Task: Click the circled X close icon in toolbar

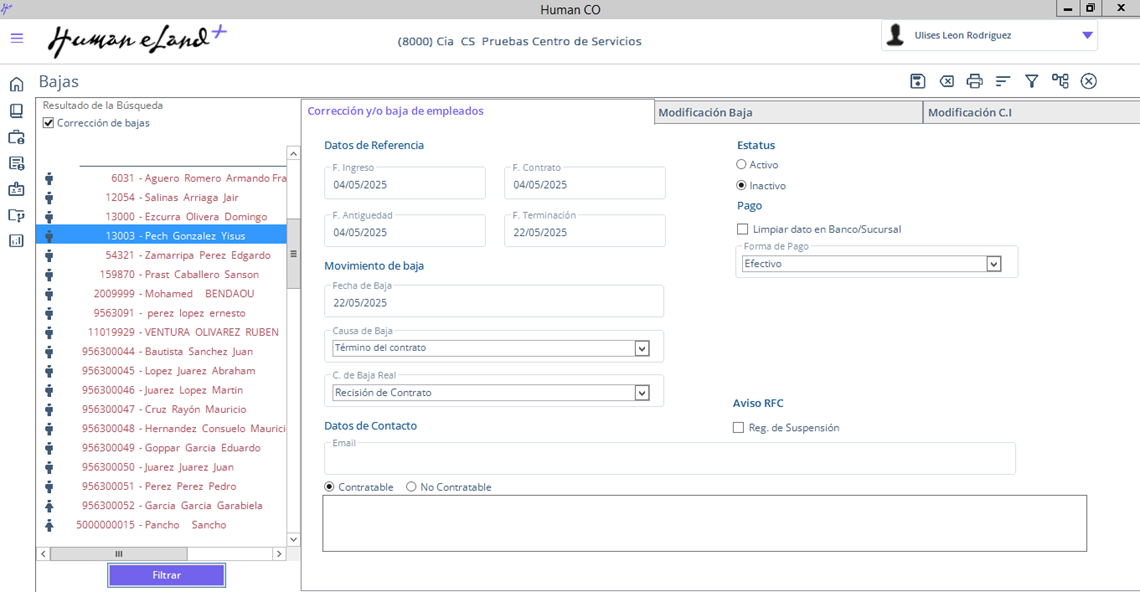Action: pyautogui.click(x=1089, y=81)
